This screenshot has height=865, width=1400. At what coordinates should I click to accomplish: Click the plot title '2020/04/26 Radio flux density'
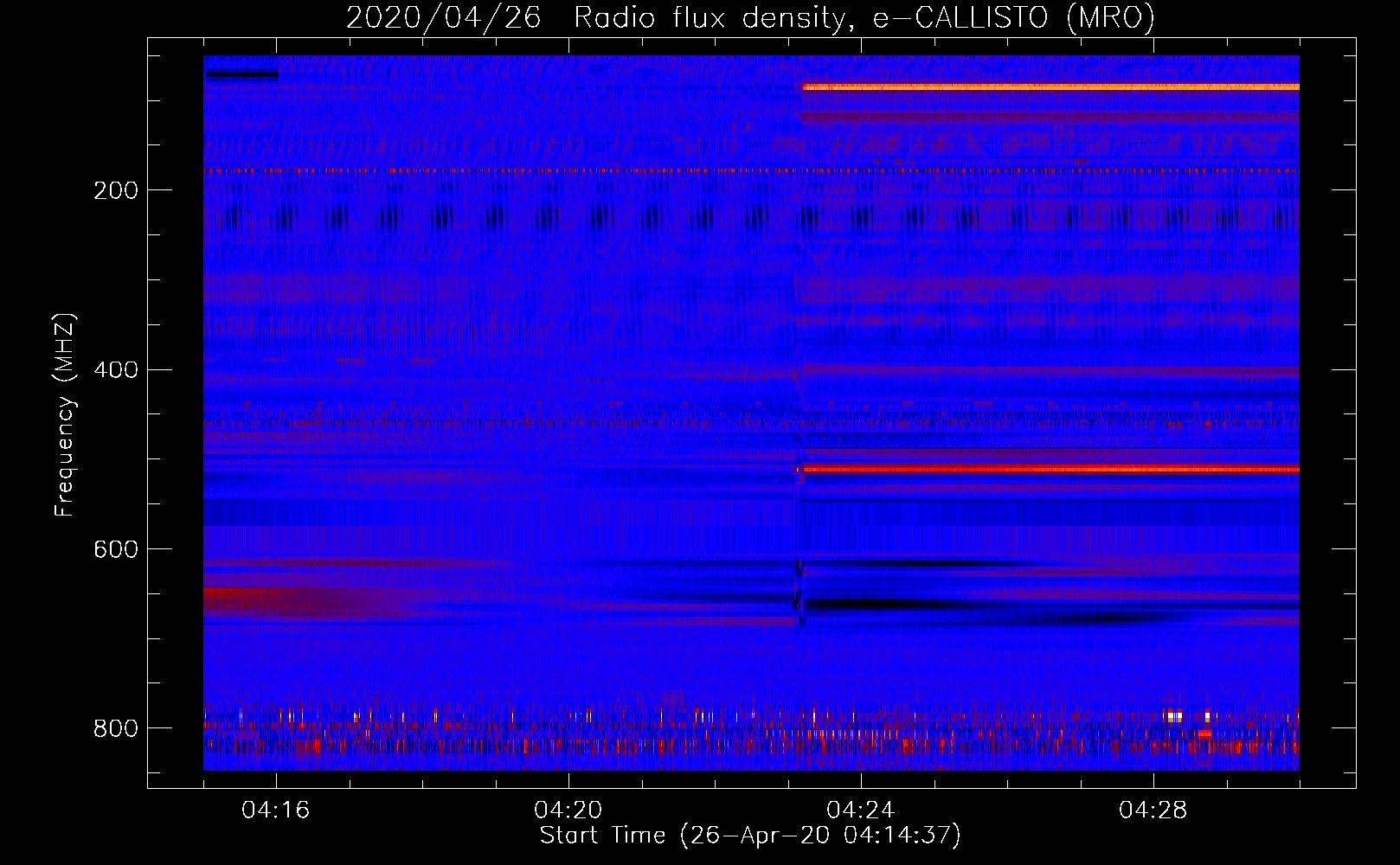[595, 17]
